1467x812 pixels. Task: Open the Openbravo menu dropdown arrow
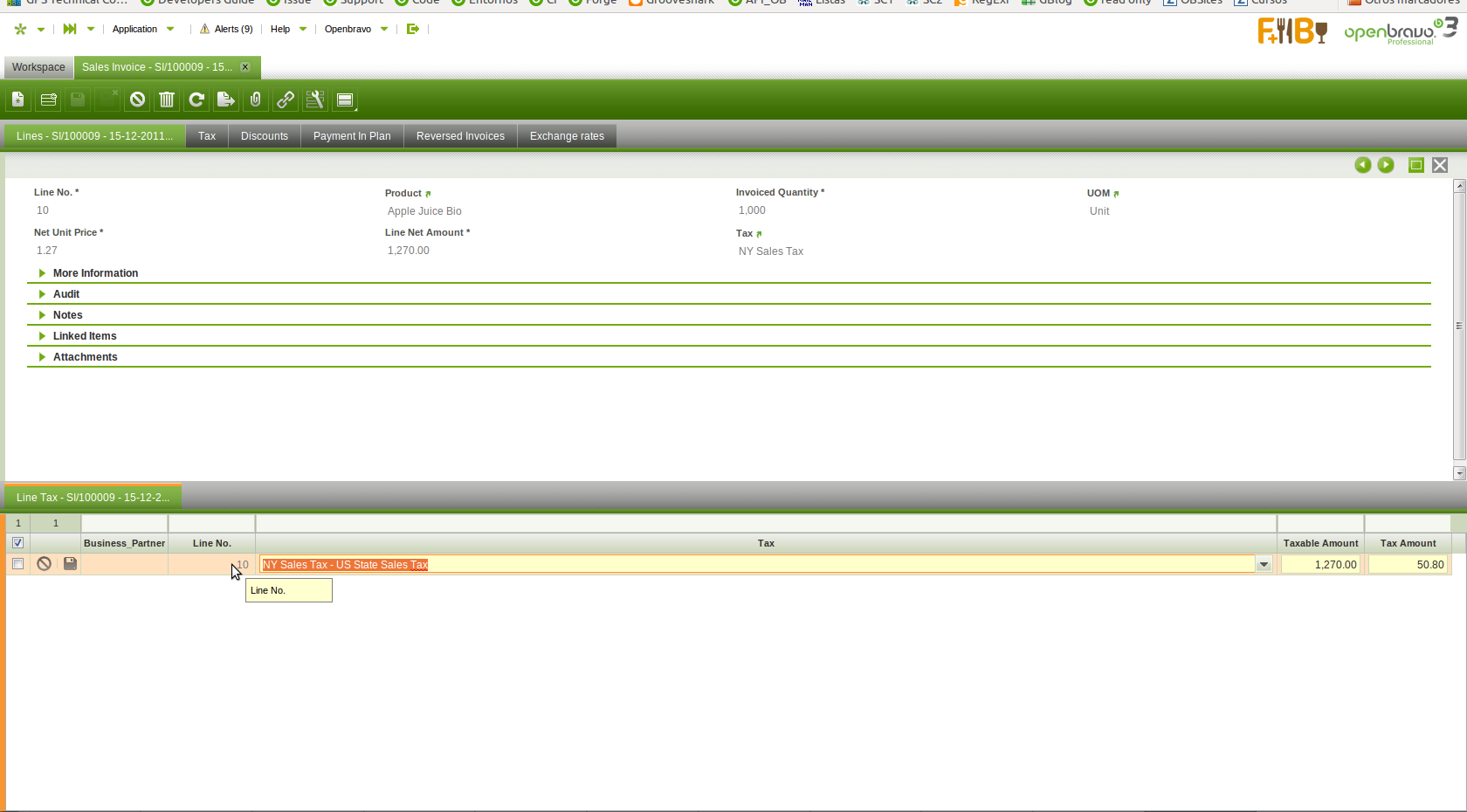(x=384, y=30)
